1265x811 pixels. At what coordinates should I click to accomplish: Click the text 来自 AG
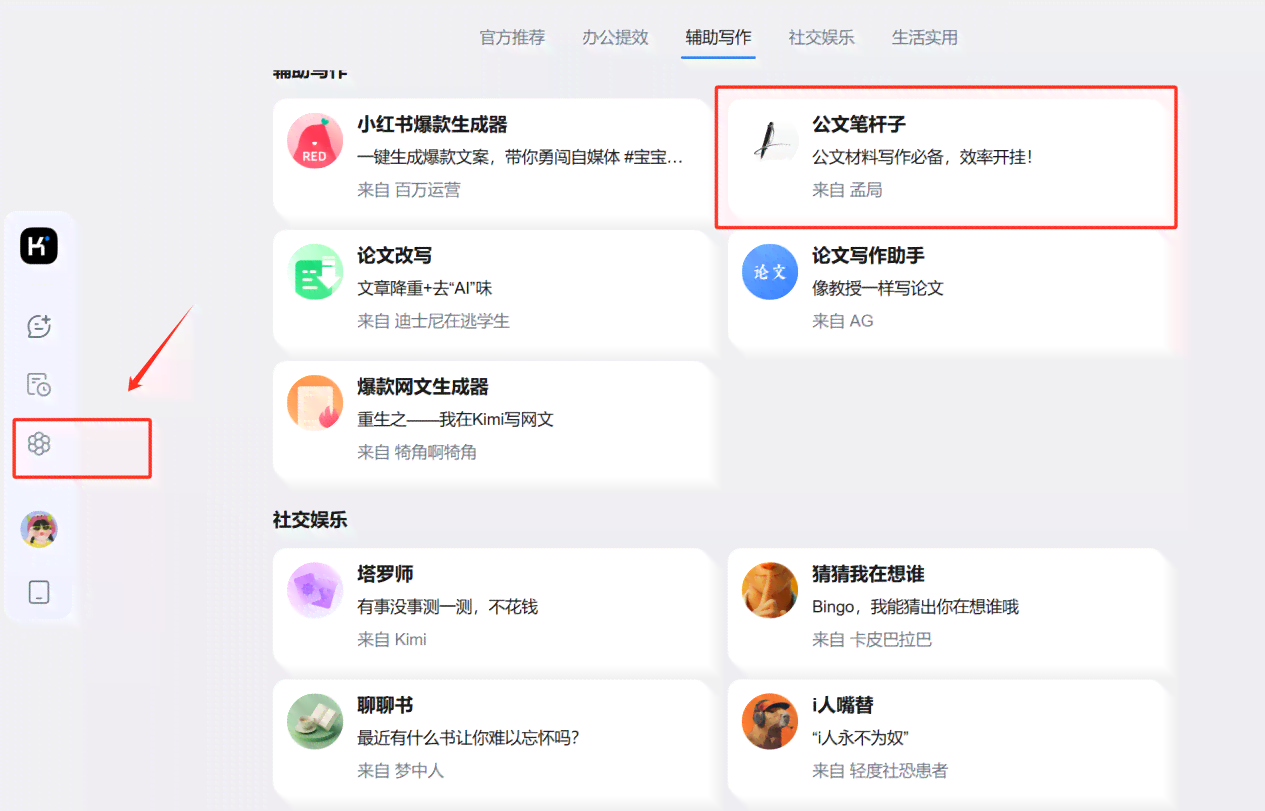(843, 320)
